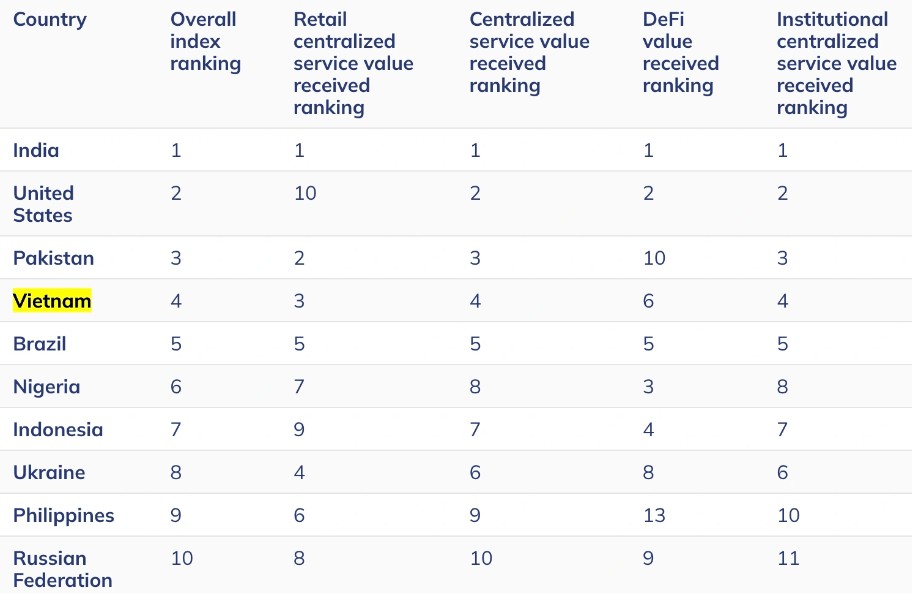Click the Ukraine row label
This screenshot has height=593, width=912.
(49, 473)
